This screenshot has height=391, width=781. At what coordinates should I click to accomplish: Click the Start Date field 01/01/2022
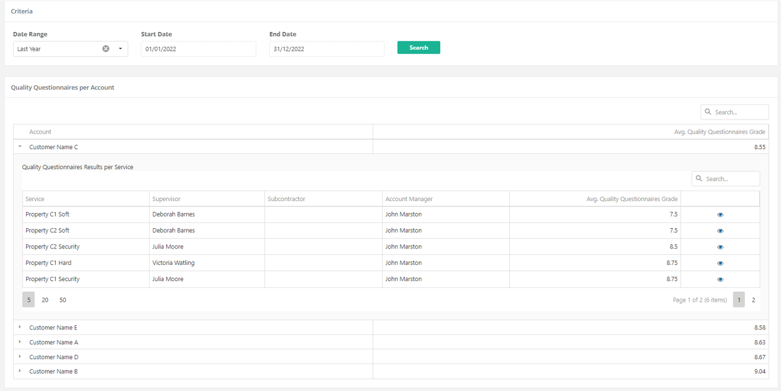[198, 49]
